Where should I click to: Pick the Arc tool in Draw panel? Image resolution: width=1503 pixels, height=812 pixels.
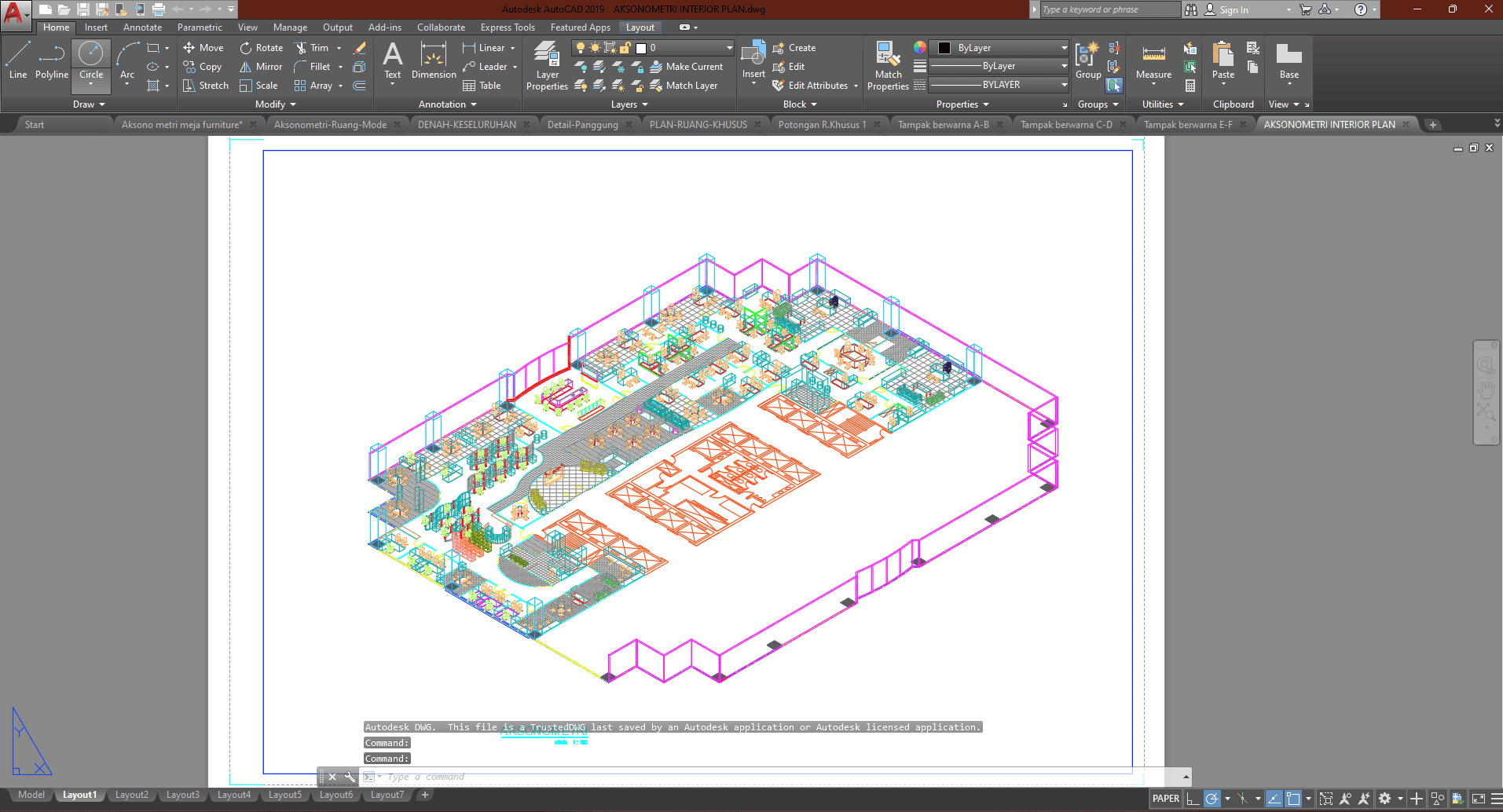coord(127,61)
